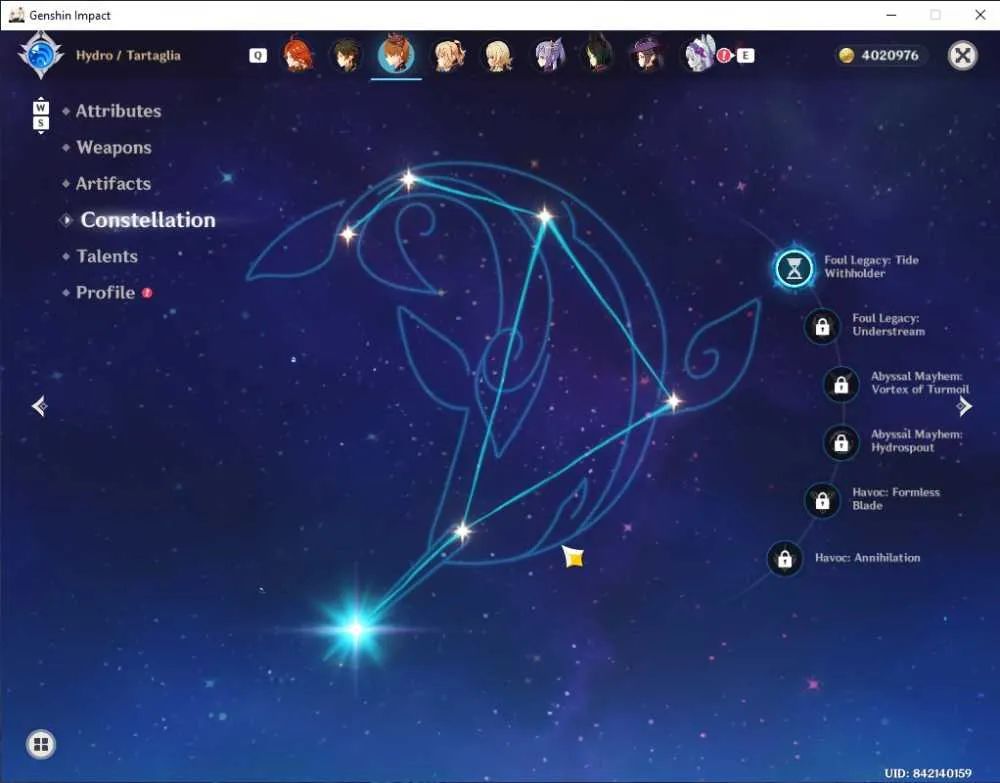1000x783 pixels.
Task: Open the hourglass Foul Legacy: Tide Withholder node
Action: 794,268
